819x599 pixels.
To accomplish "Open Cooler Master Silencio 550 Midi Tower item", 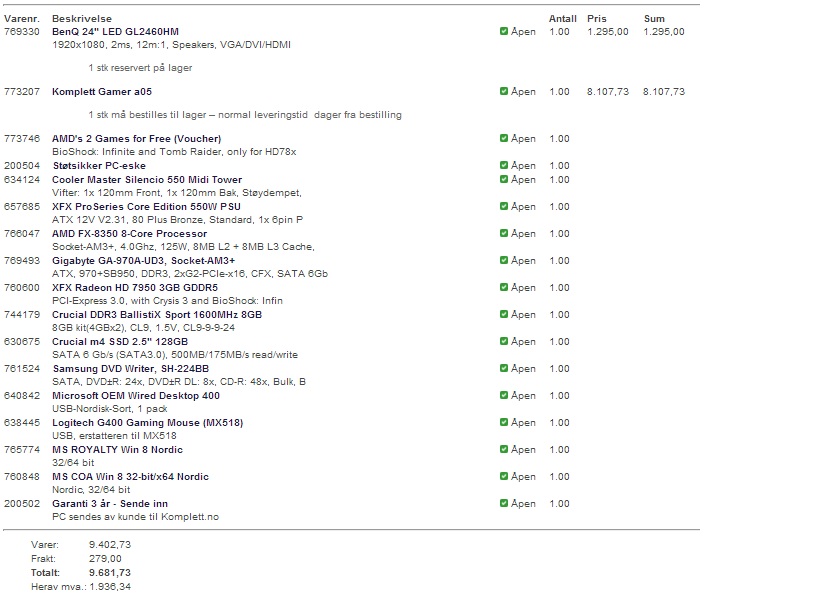I will pyautogui.click(x=147, y=180).
